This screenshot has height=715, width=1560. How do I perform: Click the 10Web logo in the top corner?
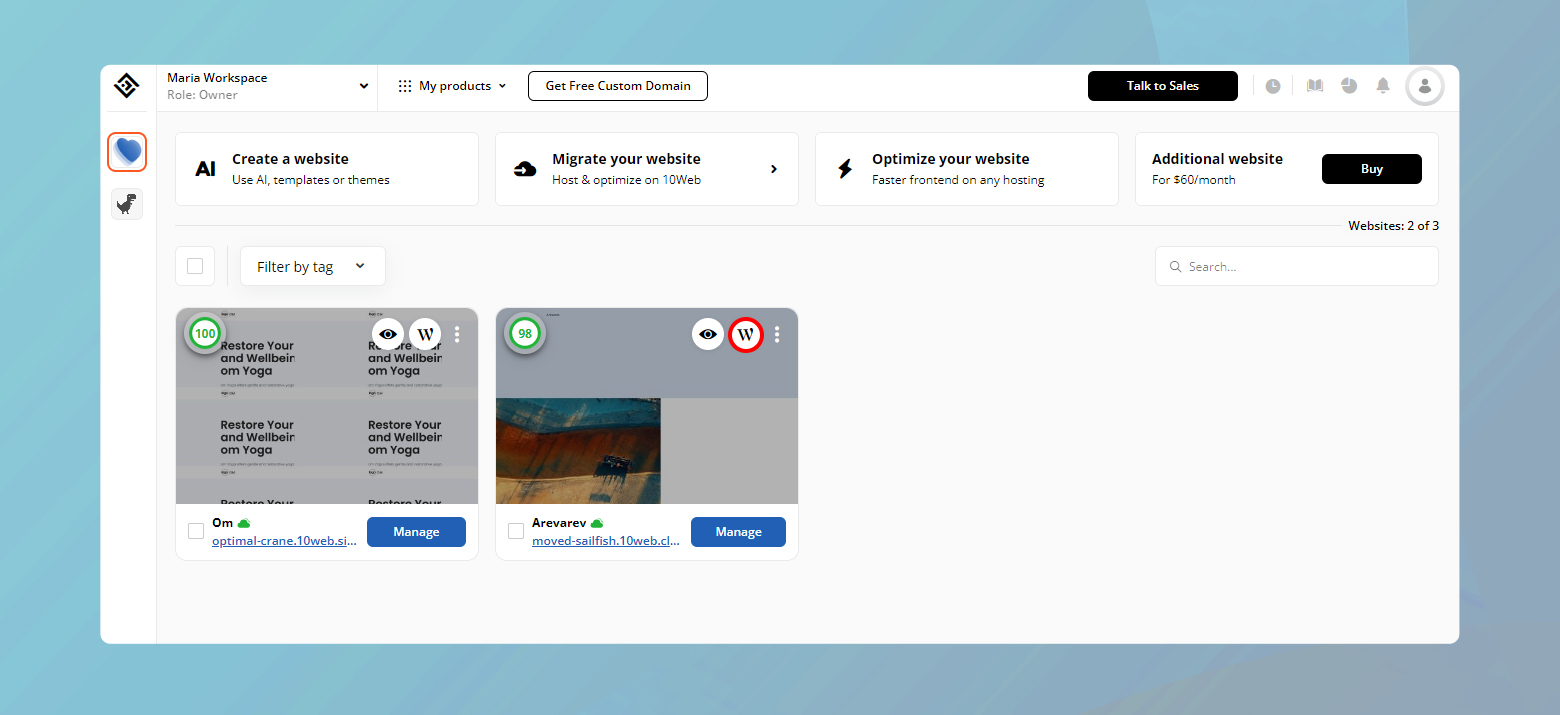tap(126, 86)
